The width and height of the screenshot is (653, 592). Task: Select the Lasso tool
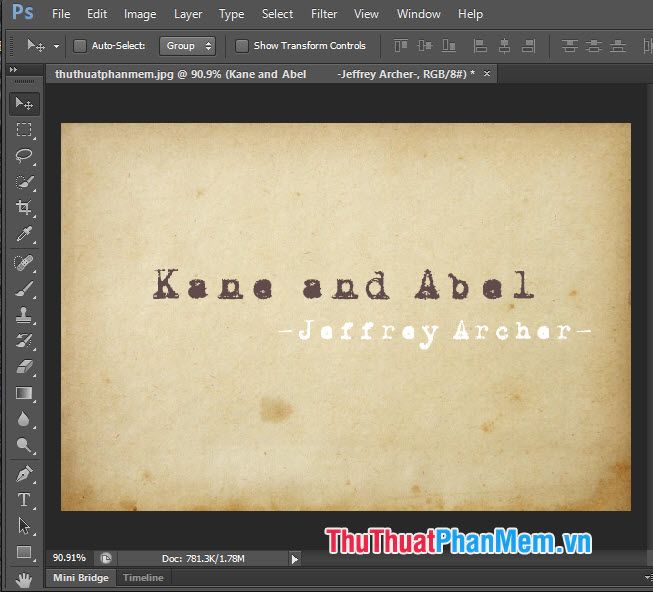pos(24,155)
